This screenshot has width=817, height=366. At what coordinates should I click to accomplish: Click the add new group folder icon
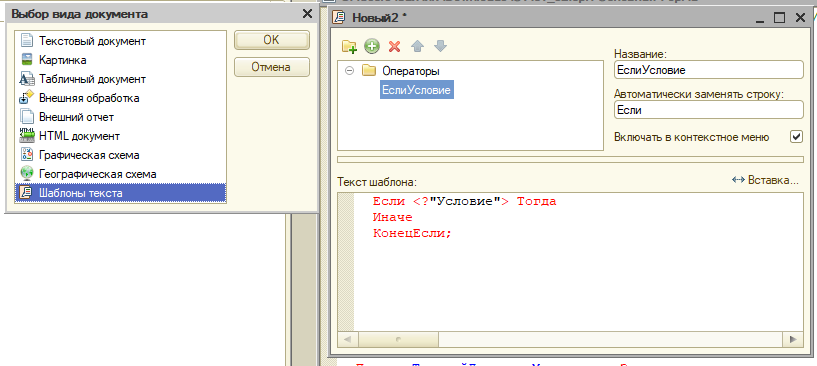(349, 46)
